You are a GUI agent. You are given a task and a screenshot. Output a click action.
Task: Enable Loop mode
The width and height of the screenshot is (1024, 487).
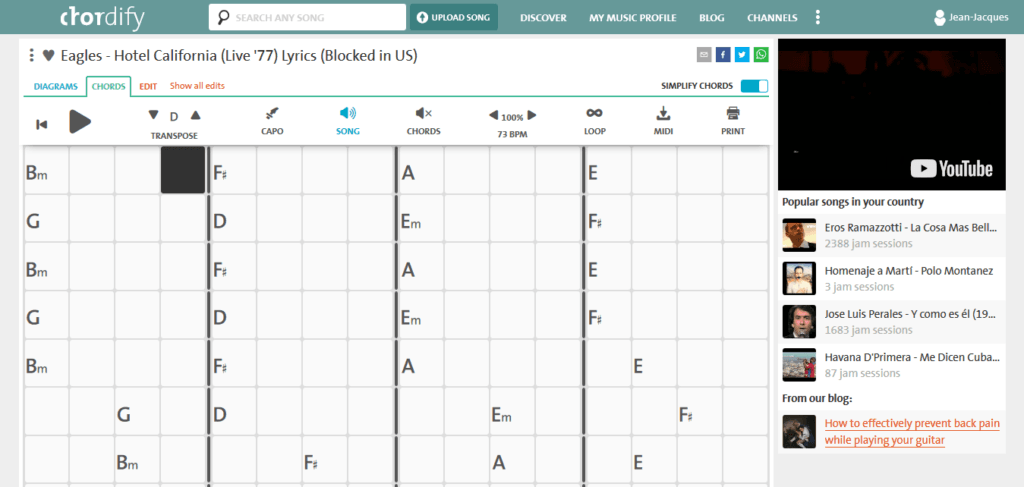(595, 122)
